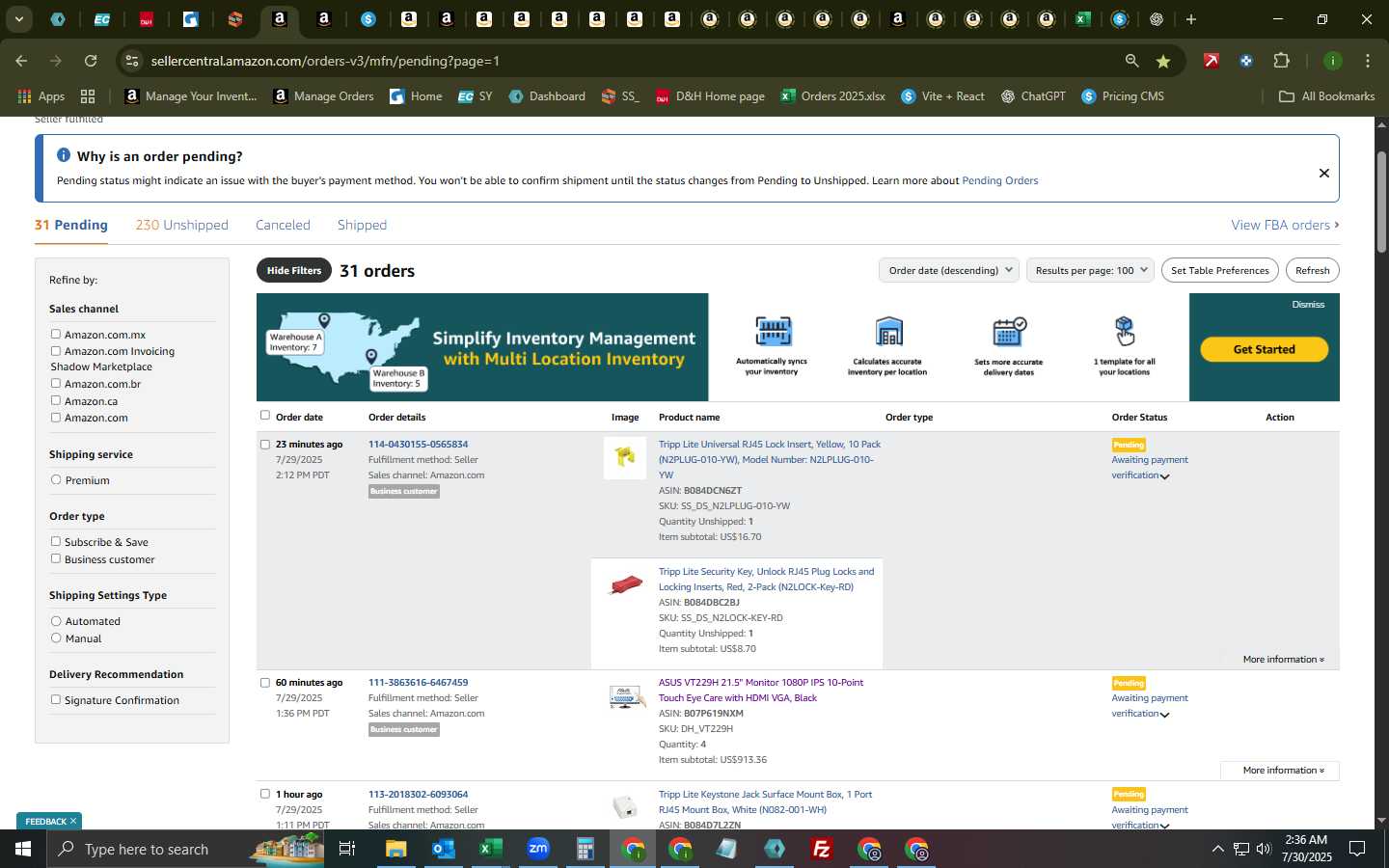
Task: Check Business customer order type
Action: (x=56, y=558)
